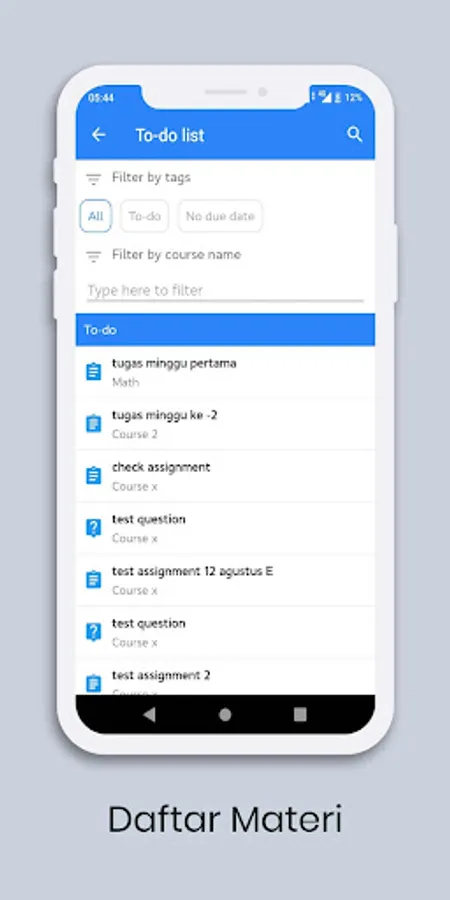Tap the filter icon beside Filter by course name
This screenshot has width=450, height=900.
pos(93,255)
